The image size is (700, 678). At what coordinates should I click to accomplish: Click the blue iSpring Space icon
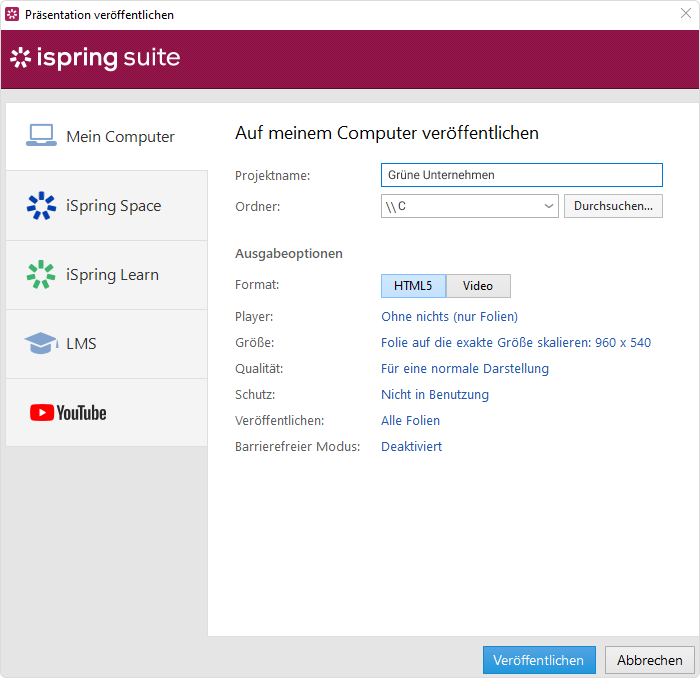(41, 206)
